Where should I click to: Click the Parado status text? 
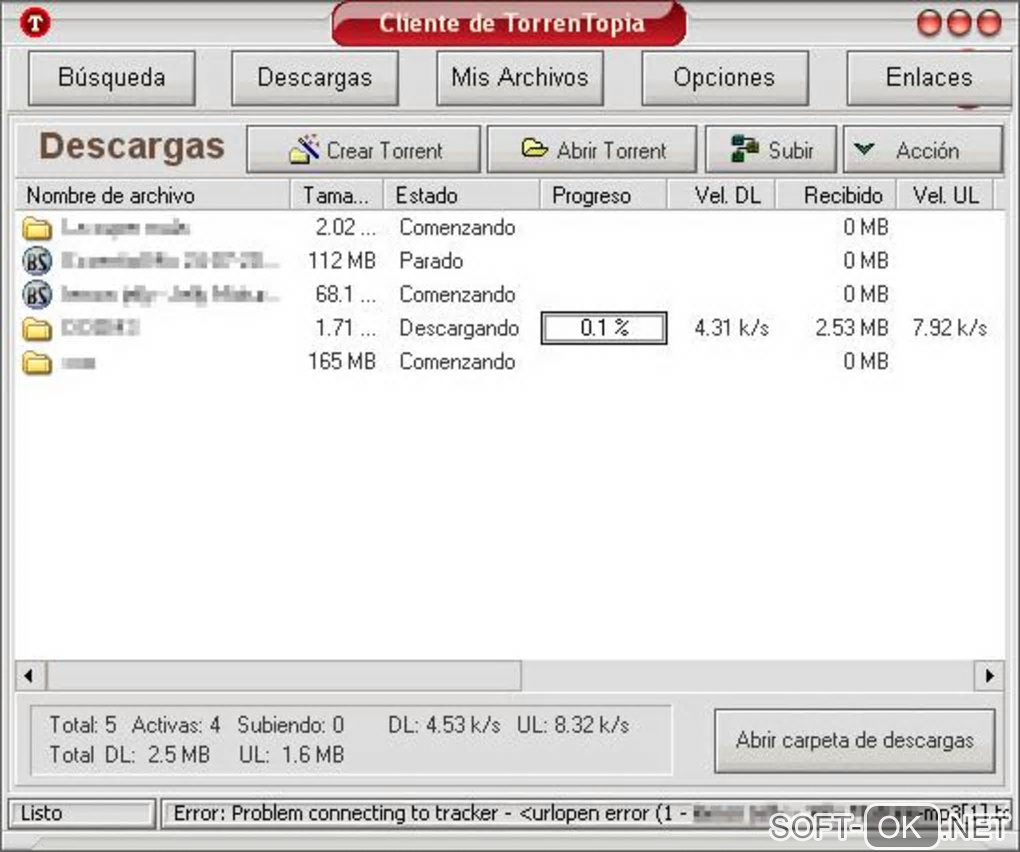431,261
